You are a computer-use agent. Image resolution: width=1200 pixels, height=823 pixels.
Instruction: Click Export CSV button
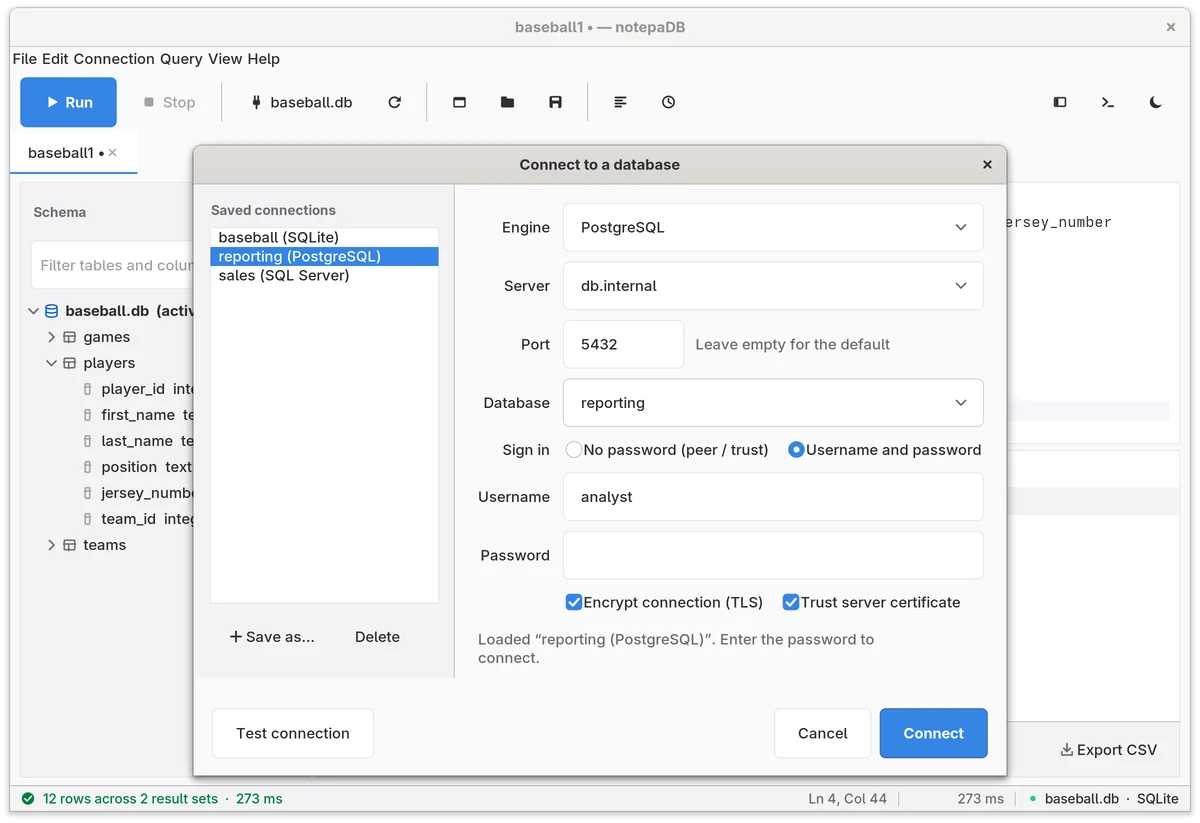tap(1109, 750)
